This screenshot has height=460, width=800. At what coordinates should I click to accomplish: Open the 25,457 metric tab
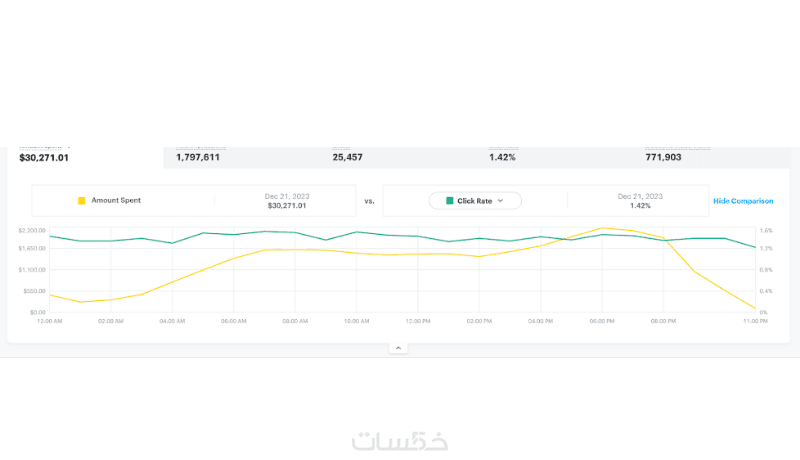pos(348,157)
